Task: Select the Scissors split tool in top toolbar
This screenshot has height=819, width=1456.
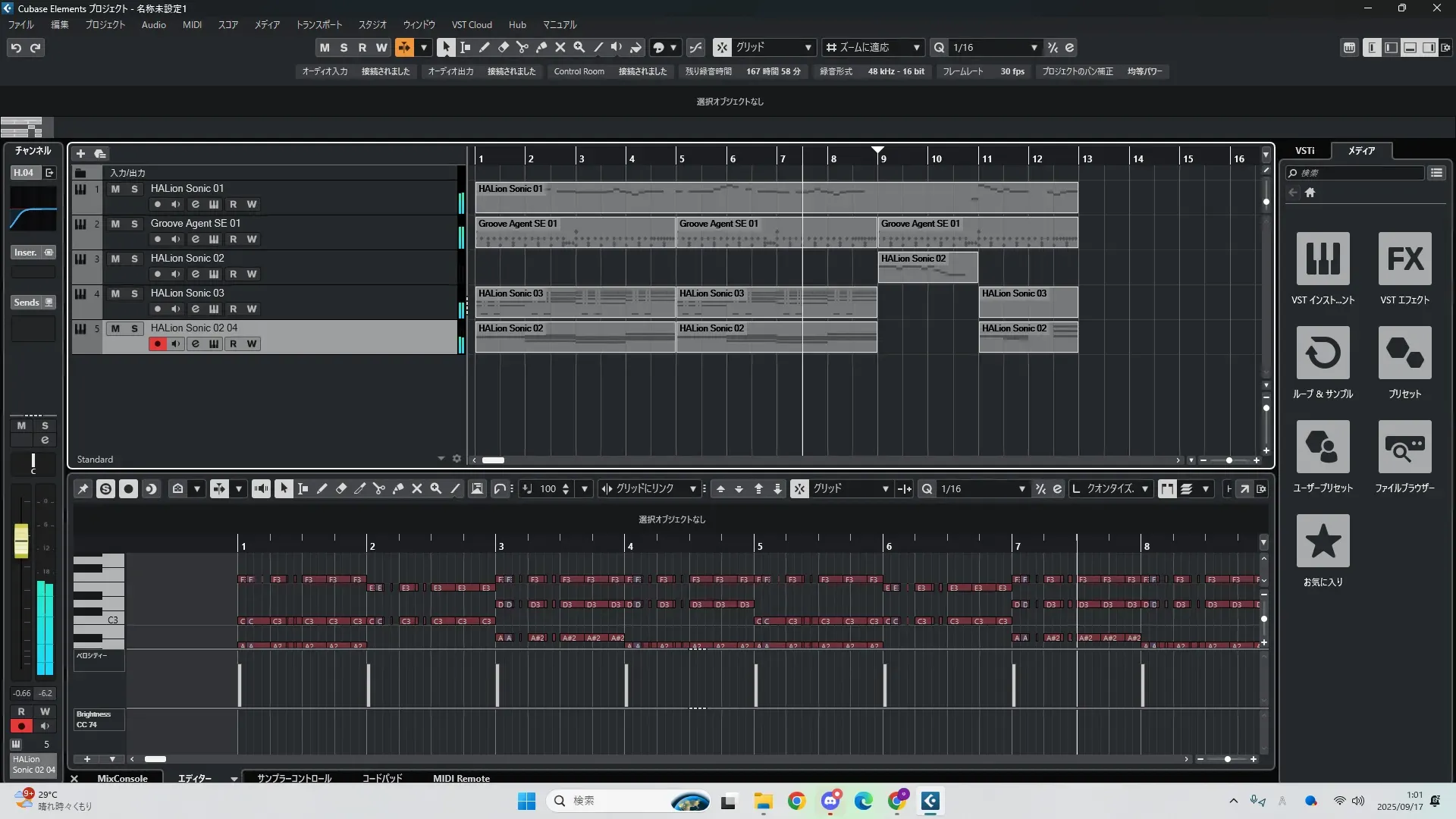Action: pyautogui.click(x=522, y=47)
